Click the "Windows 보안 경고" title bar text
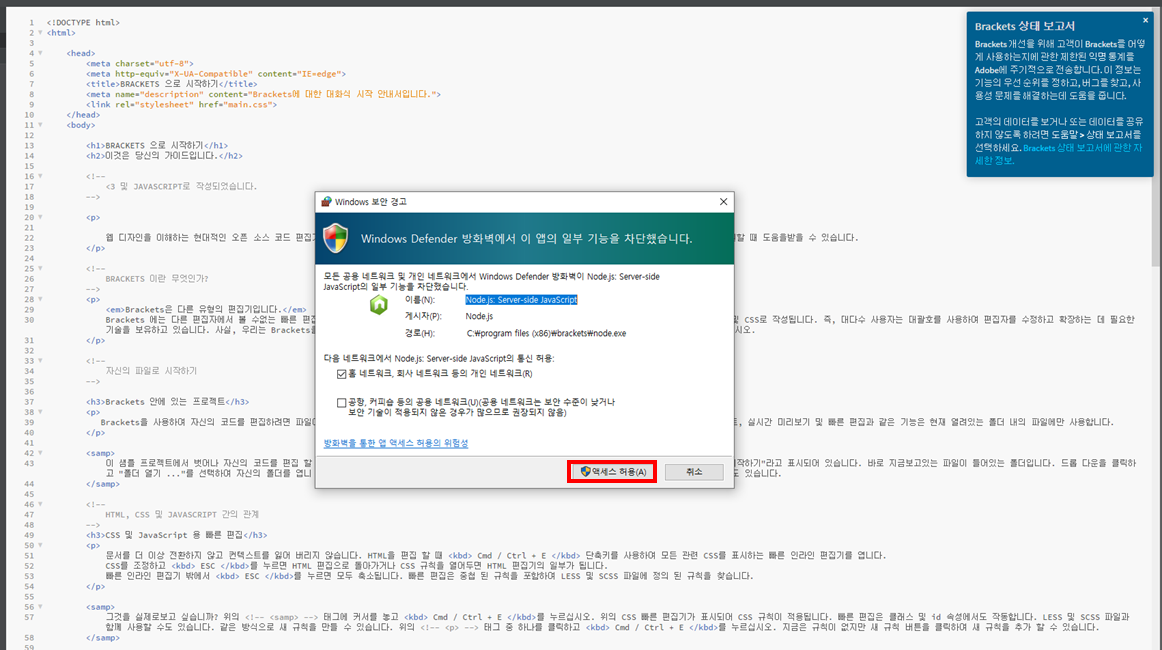This screenshot has width=1162, height=650. pyautogui.click(x=371, y=202)
